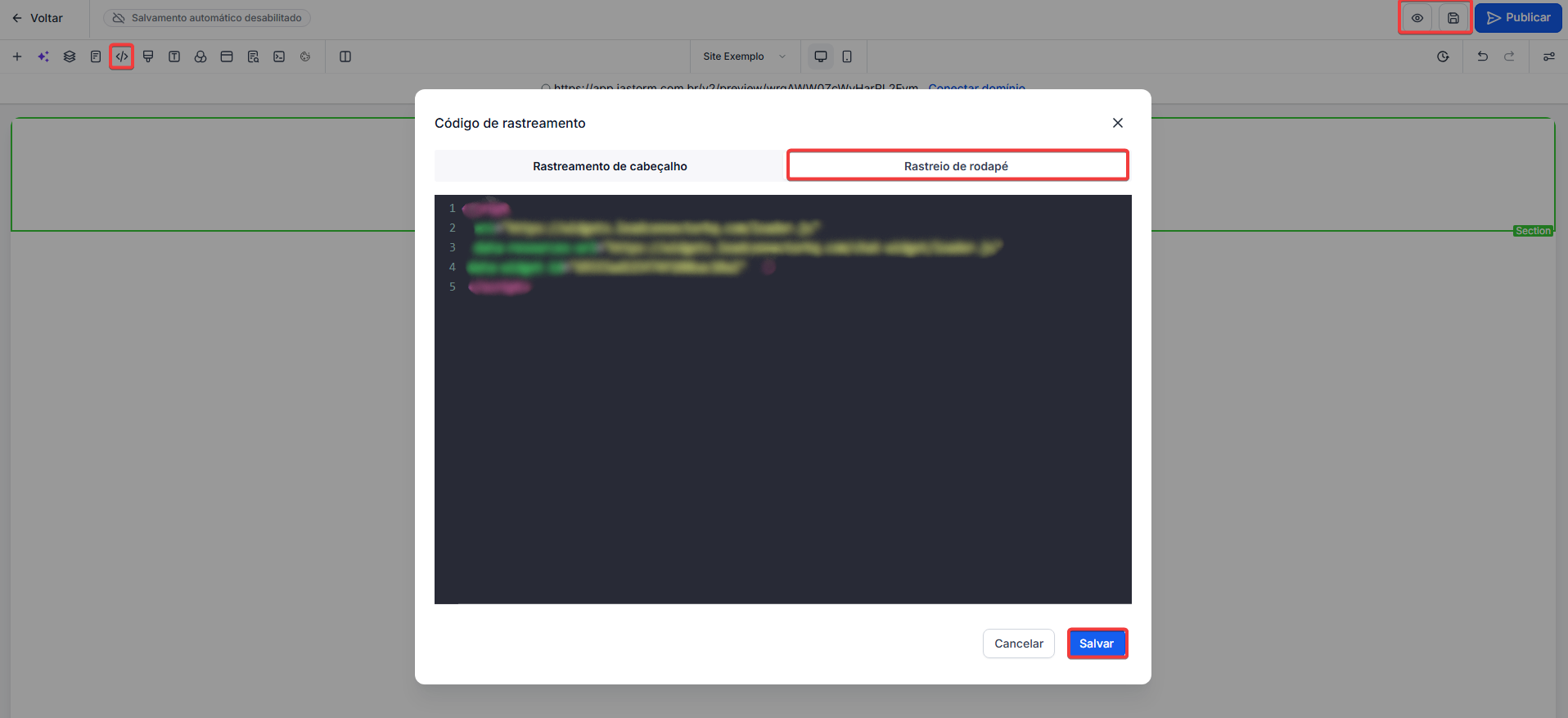Switch to desktop view mode
This screenshot has width=1568, height=718.
tap(820, 56)
